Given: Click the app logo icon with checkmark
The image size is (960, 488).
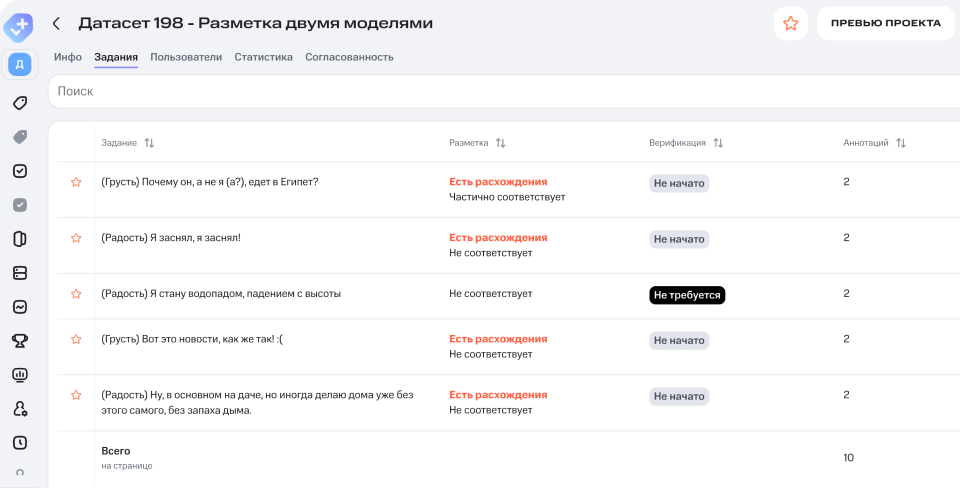Looking at the screenshot, I should tap(18, 26).
